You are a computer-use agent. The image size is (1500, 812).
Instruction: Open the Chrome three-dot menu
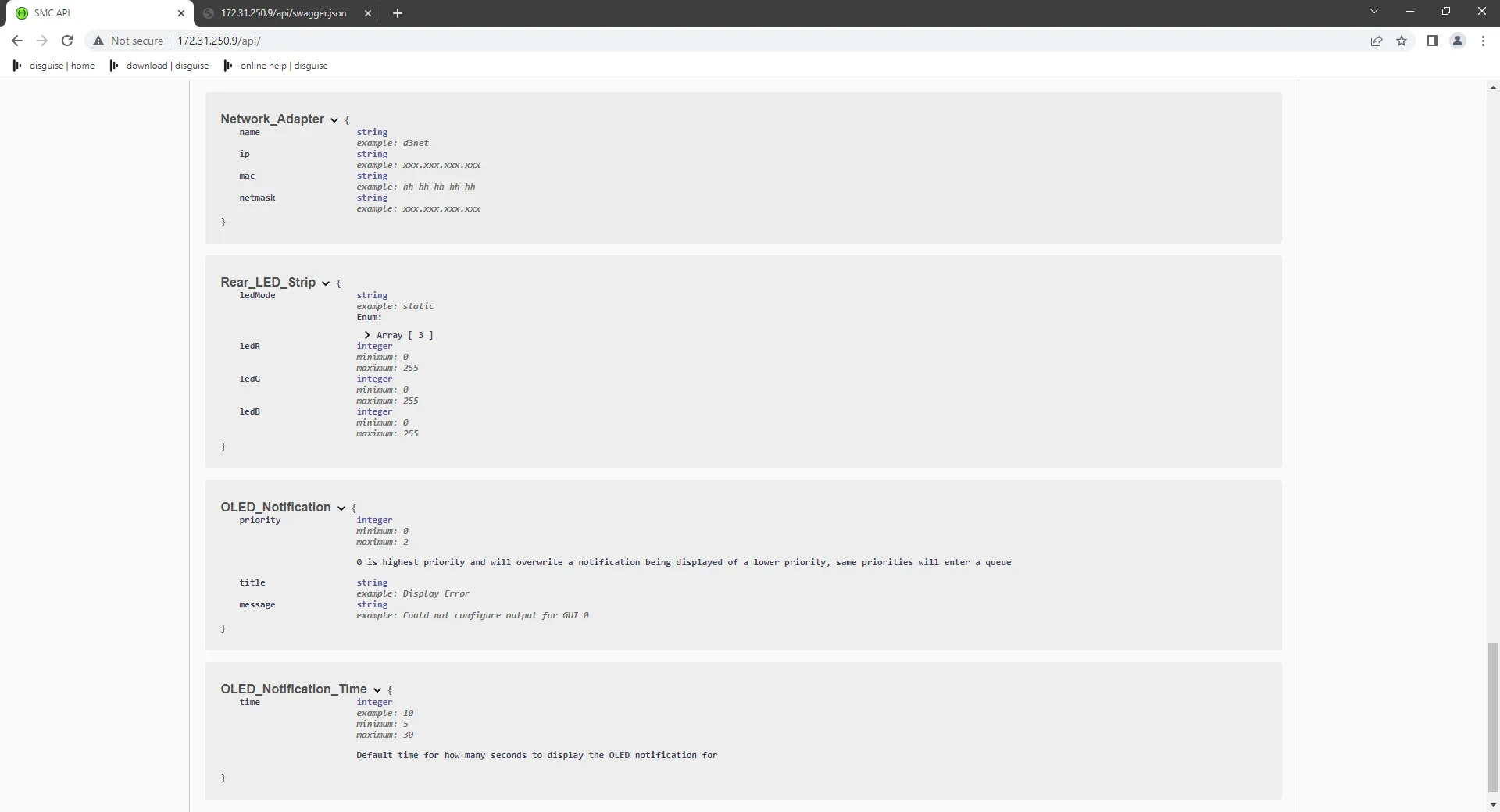[1483, 41]
